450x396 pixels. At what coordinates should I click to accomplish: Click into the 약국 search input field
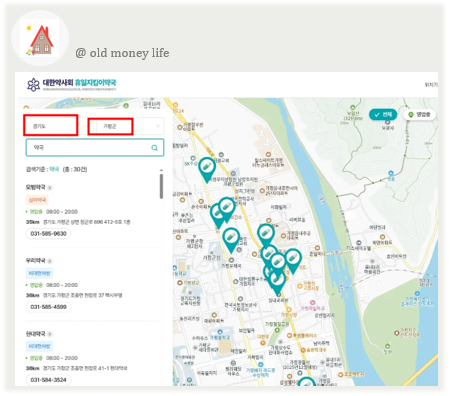pyautogui.click(x=95, y=147)
